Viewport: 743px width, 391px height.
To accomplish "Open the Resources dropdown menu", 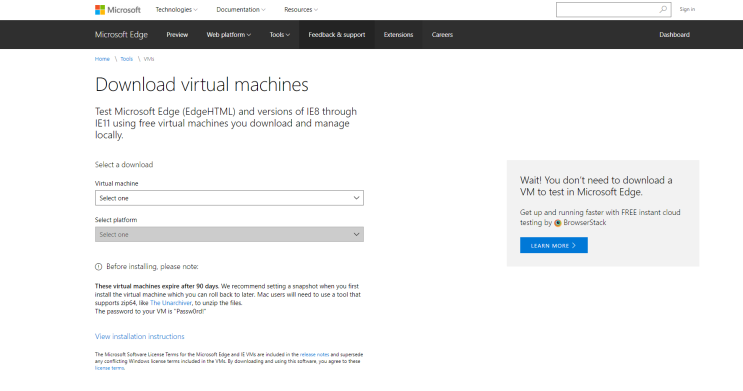I will tap(301, 9).
